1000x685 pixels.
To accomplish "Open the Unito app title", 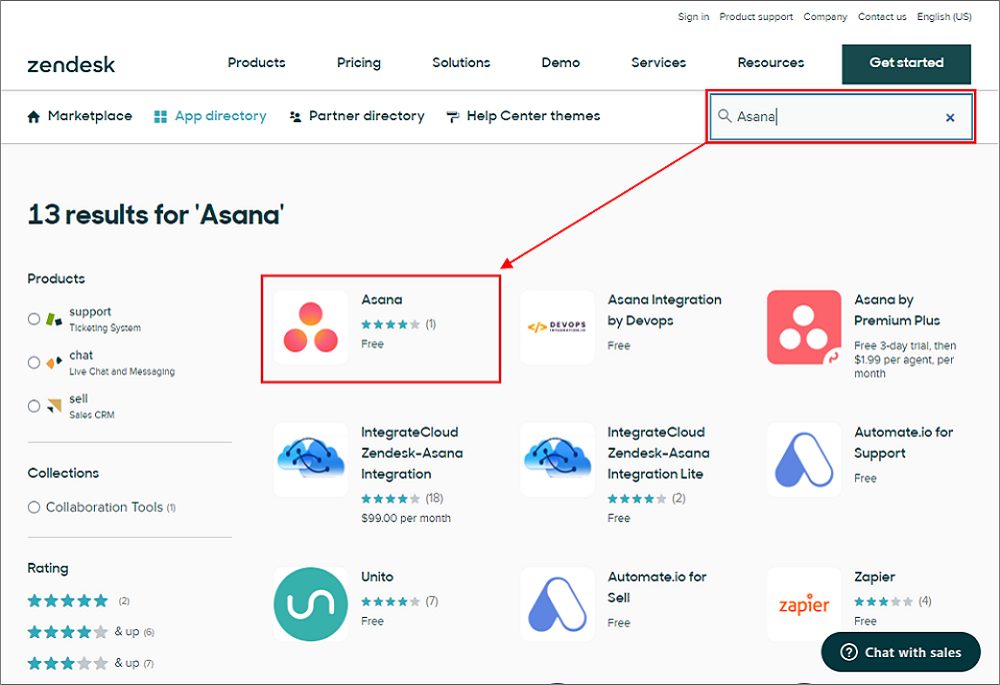I will point(377,577).
